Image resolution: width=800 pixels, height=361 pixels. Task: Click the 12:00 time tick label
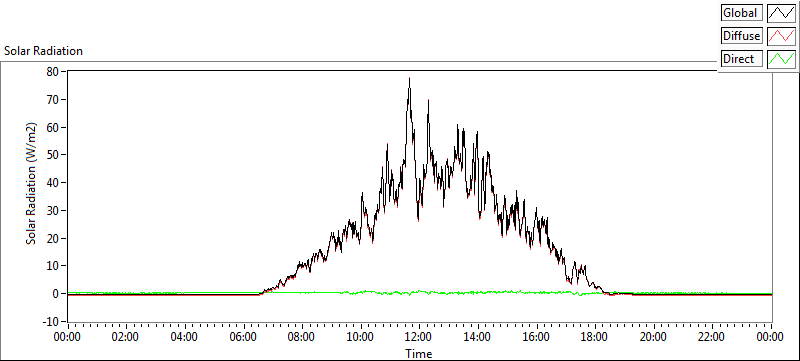click(419, 337)
